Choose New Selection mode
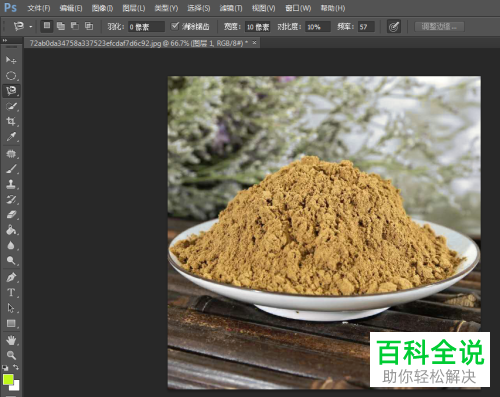This screenshot has height=397, width=500. [47, 26]
